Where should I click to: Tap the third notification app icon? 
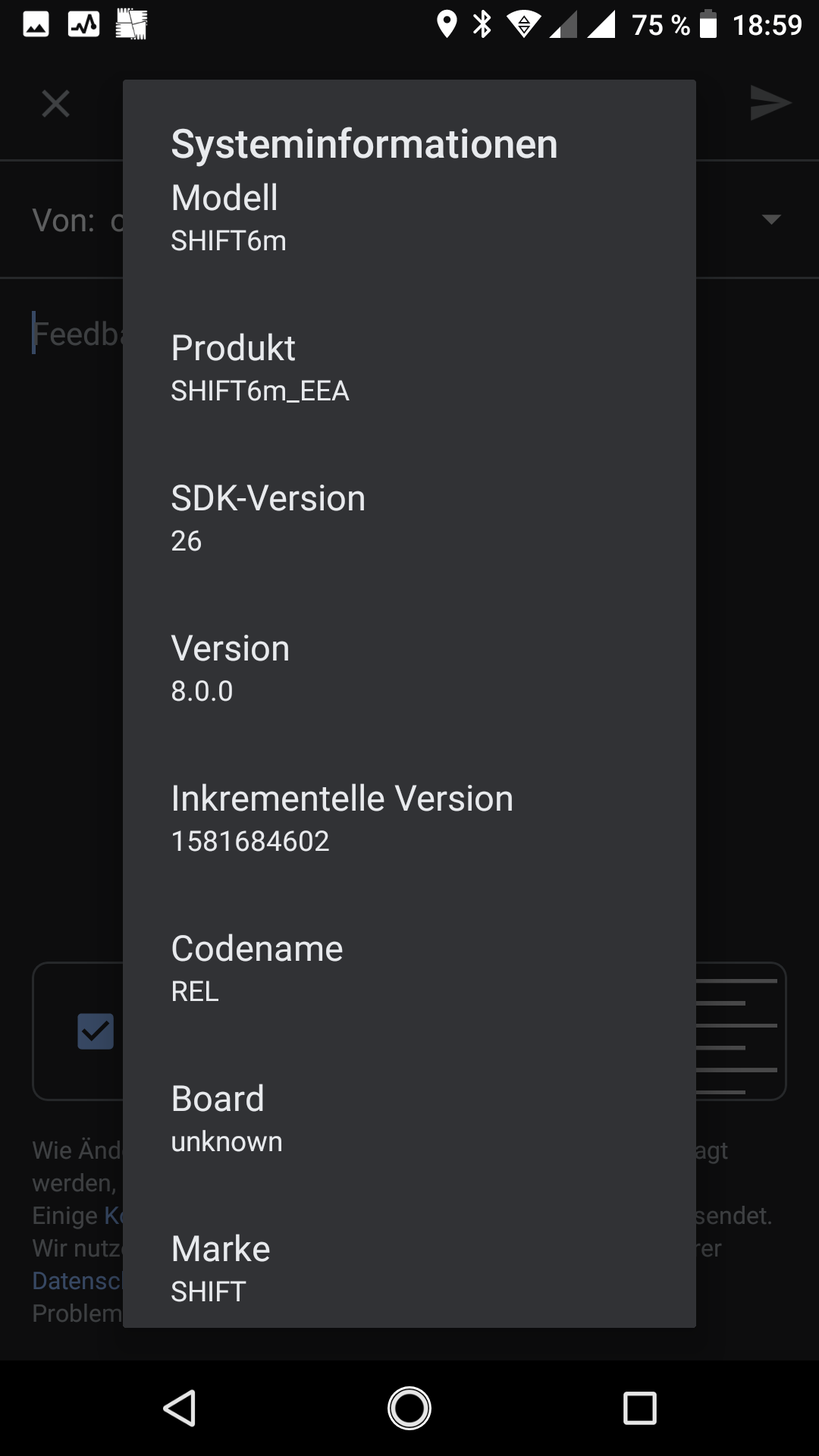pos(131,24)
